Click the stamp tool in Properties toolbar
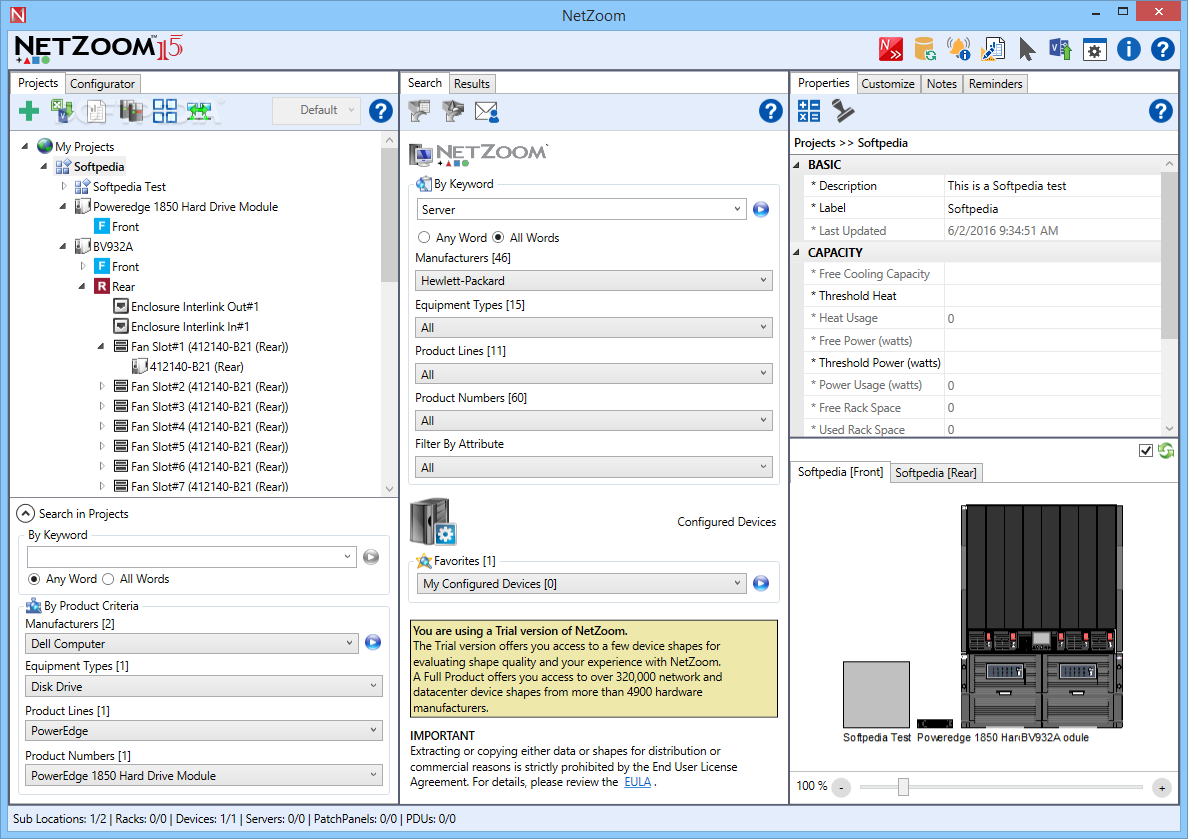This screenshot has width=1188, height=839. pos(843,111)
